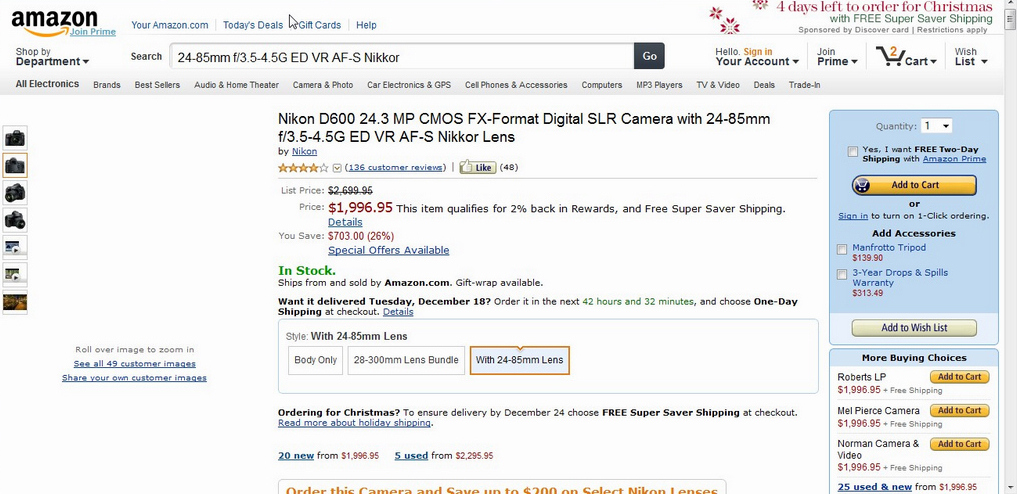
Task: Click inside the search text field
Action: tap(402, 56)
